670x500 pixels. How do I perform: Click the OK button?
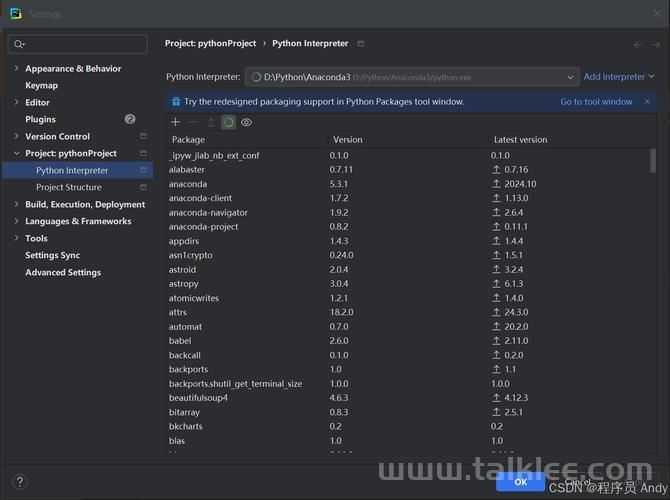tap(520, 482)
